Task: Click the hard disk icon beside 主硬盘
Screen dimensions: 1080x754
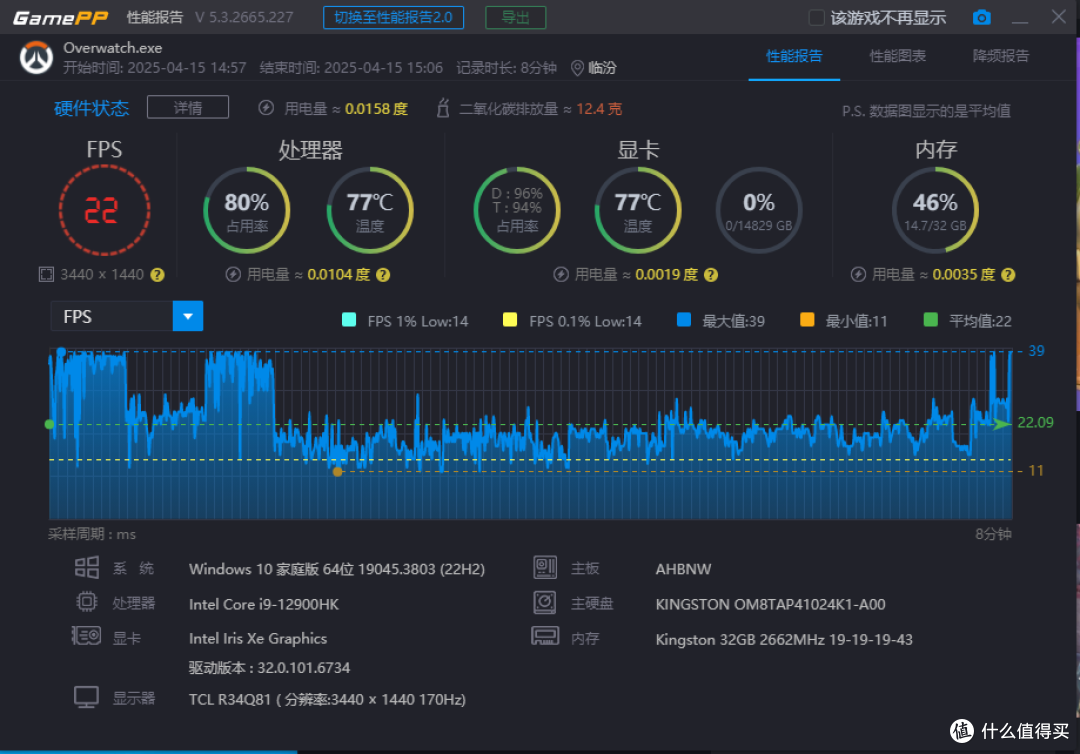Action: pyautogui.click(x=545, y=603)
